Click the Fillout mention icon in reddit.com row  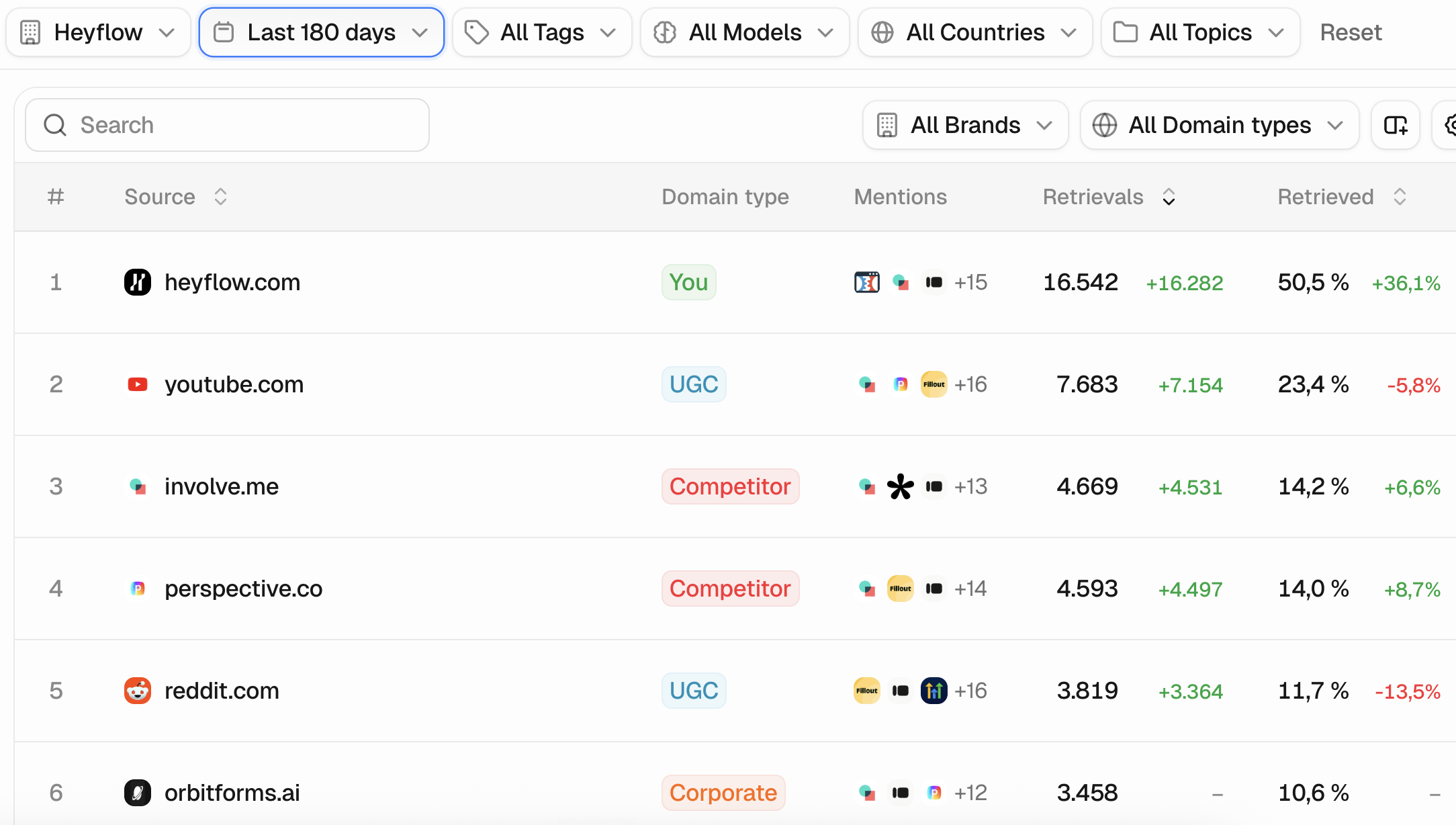point(867,691)
